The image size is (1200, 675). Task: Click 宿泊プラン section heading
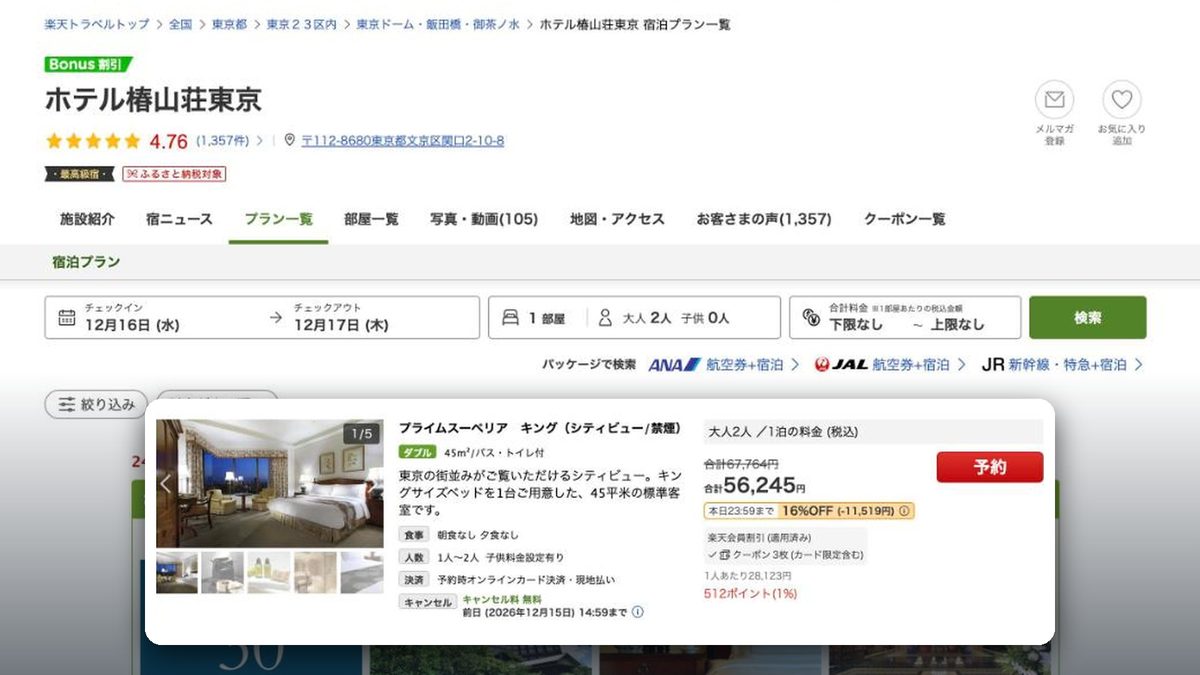[86, 262]
